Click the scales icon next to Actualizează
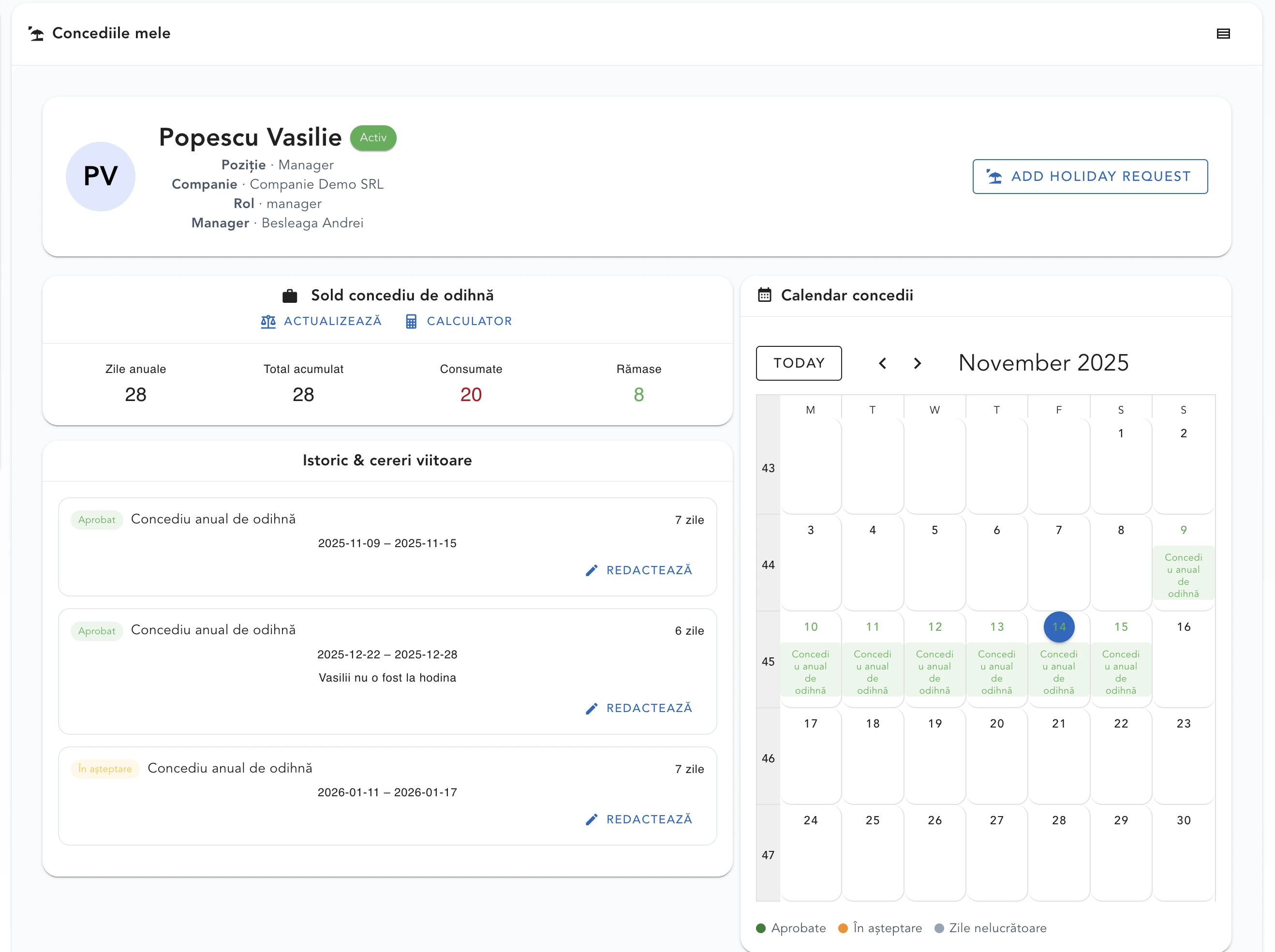This screenshot has width=1275, height=952. (x=268, y=321)
